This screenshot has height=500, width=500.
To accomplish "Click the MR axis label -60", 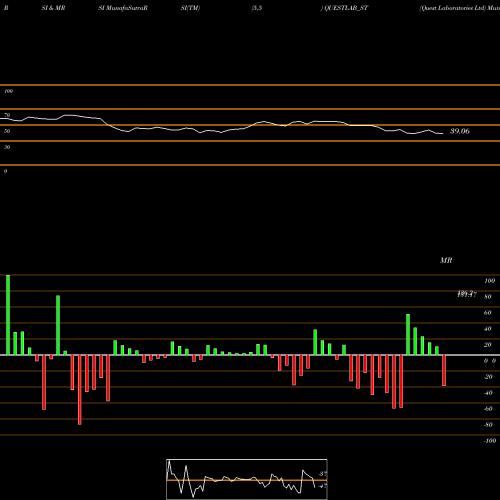I will click(x=488, y=409).
